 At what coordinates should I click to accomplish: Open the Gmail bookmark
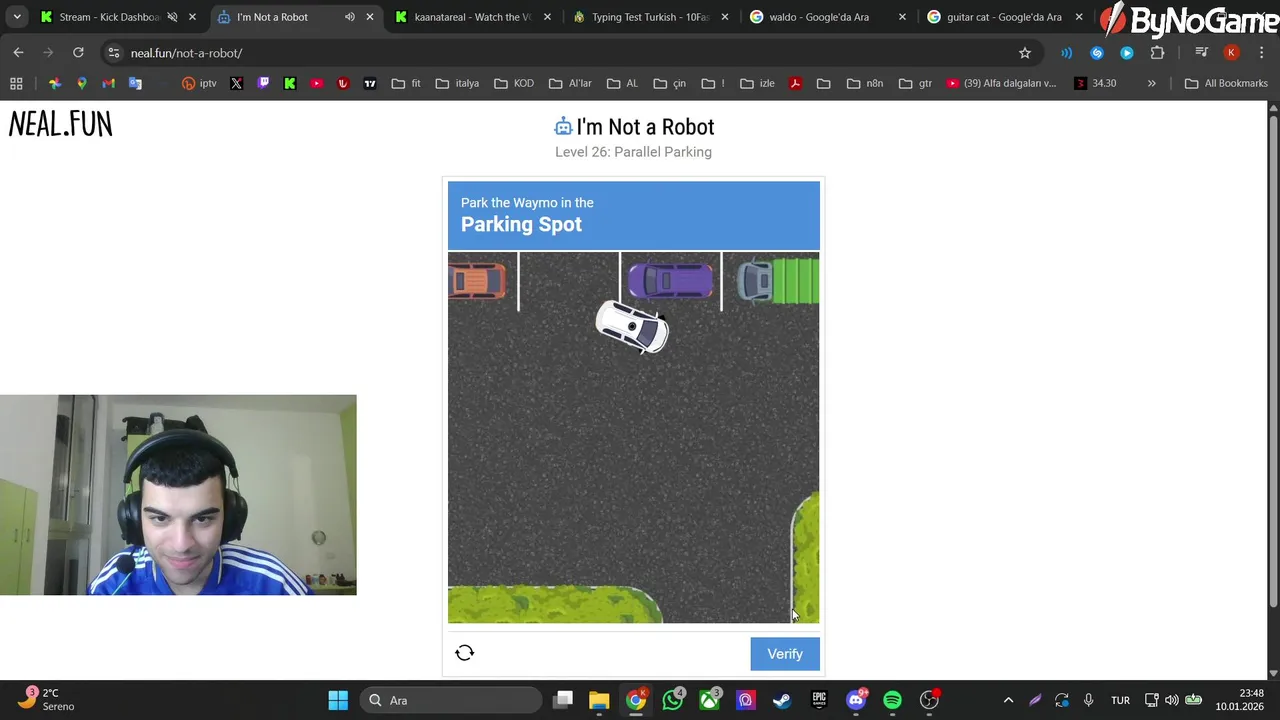(x=108, y=83)
